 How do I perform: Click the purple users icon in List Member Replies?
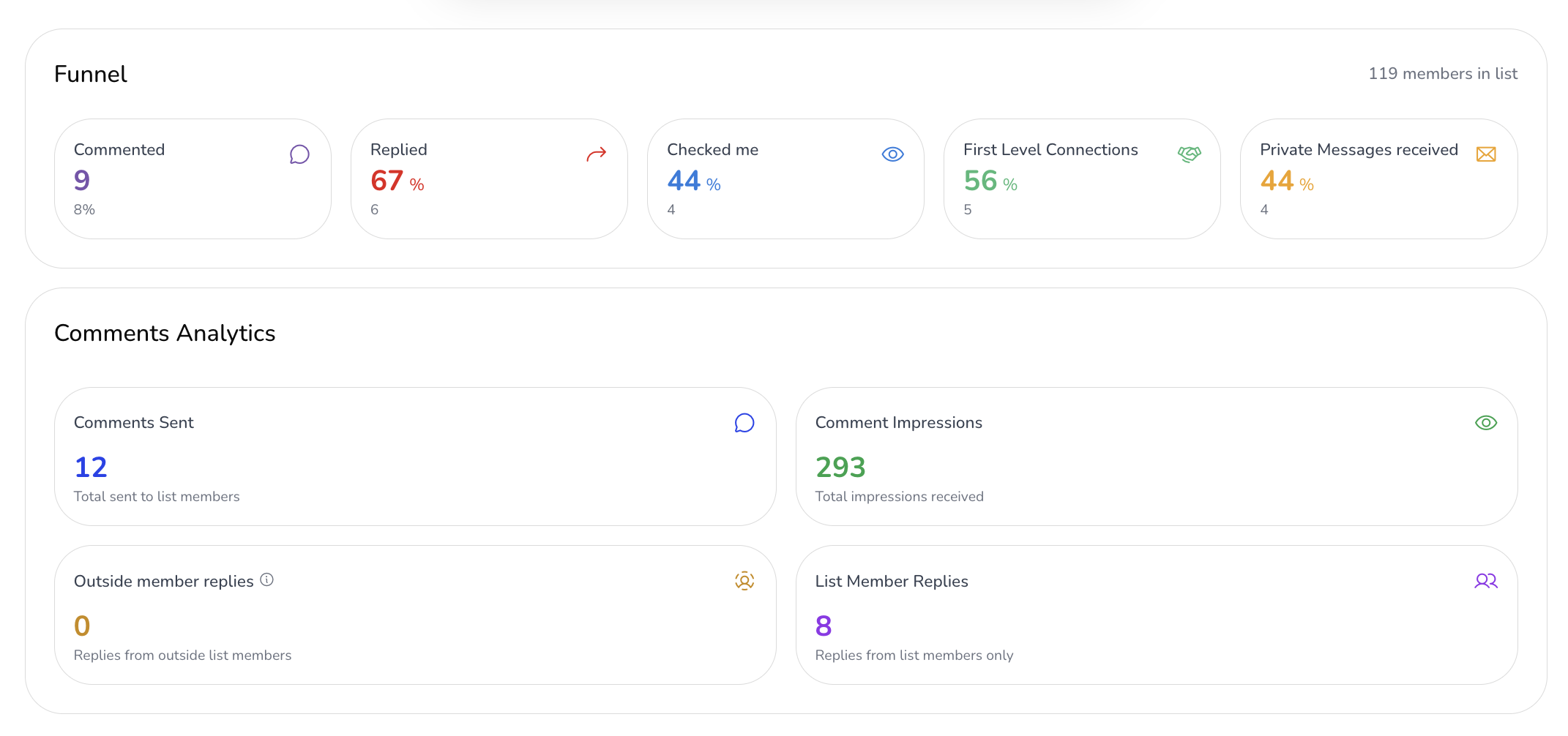click(1486, 581)
